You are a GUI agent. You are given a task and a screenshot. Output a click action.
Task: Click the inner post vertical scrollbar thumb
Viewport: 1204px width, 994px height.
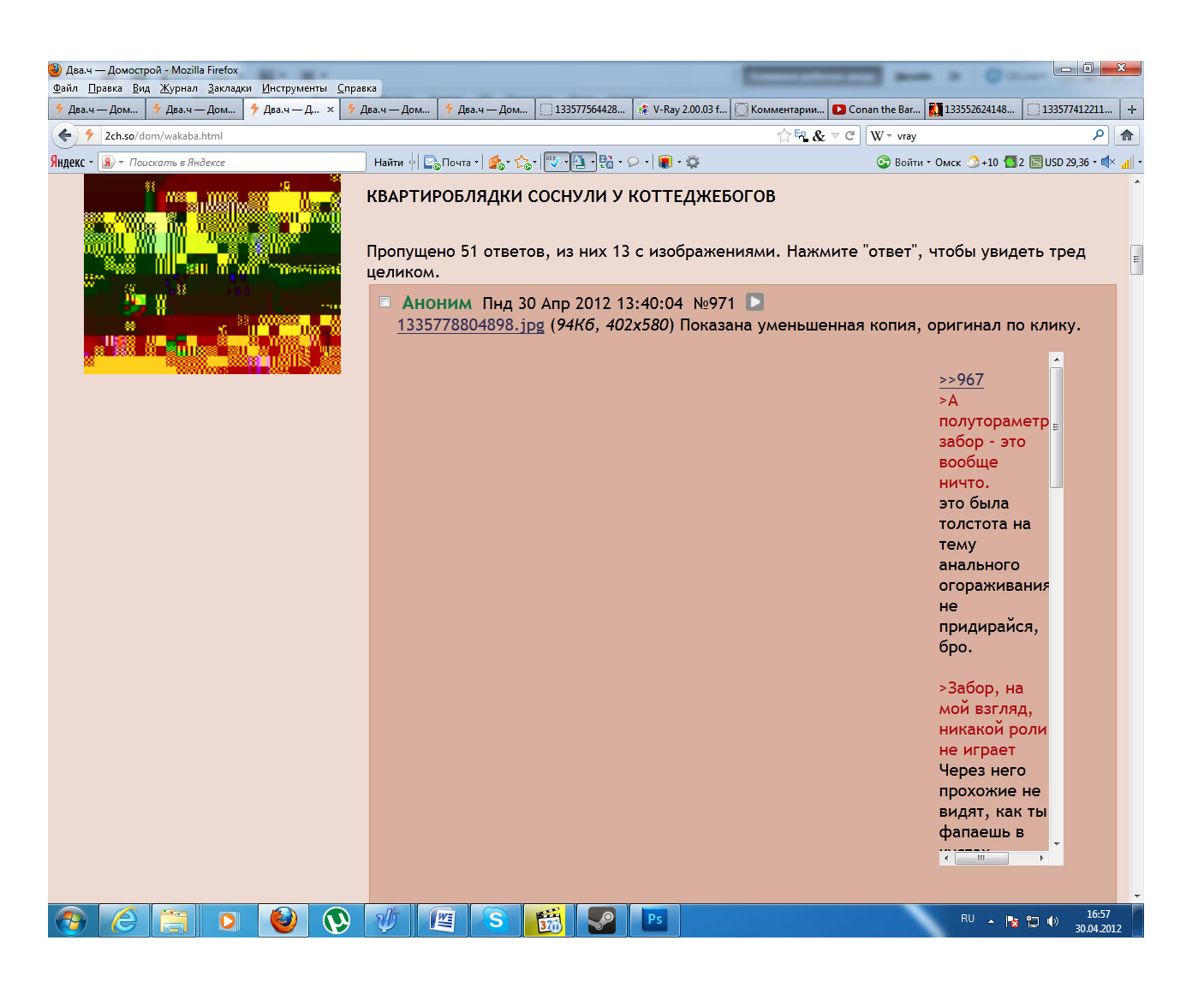(x=1057, y=427)
